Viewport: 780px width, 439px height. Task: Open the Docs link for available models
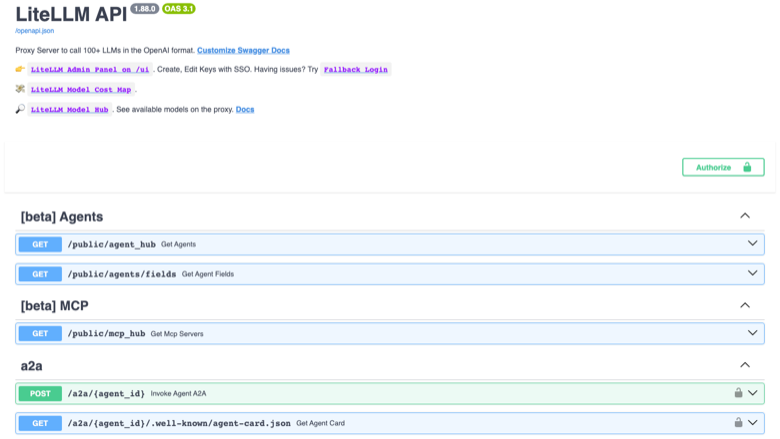point(245,109)
